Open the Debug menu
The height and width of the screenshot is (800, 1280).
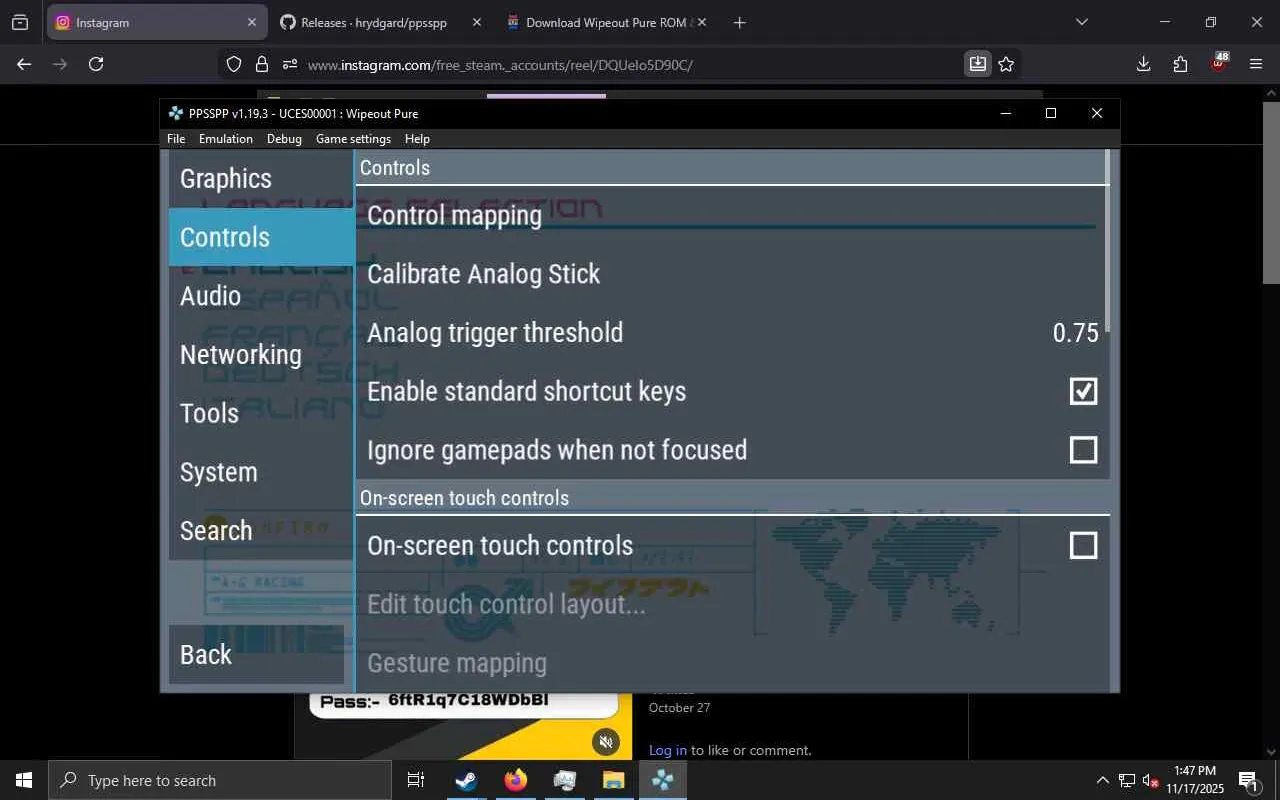click(284, 139)
